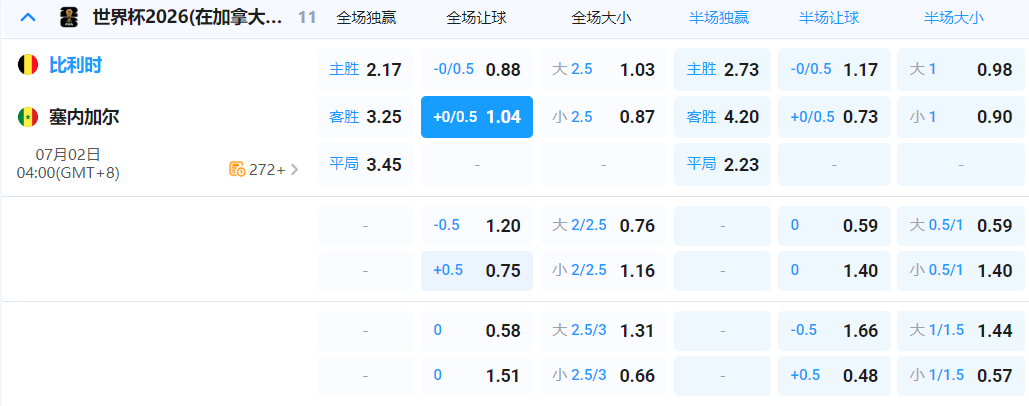1029x406 pixels.
Task: Select half-time handicap -0.5 at 1.66
Action: pyautogui.click(x=835, y=331)
